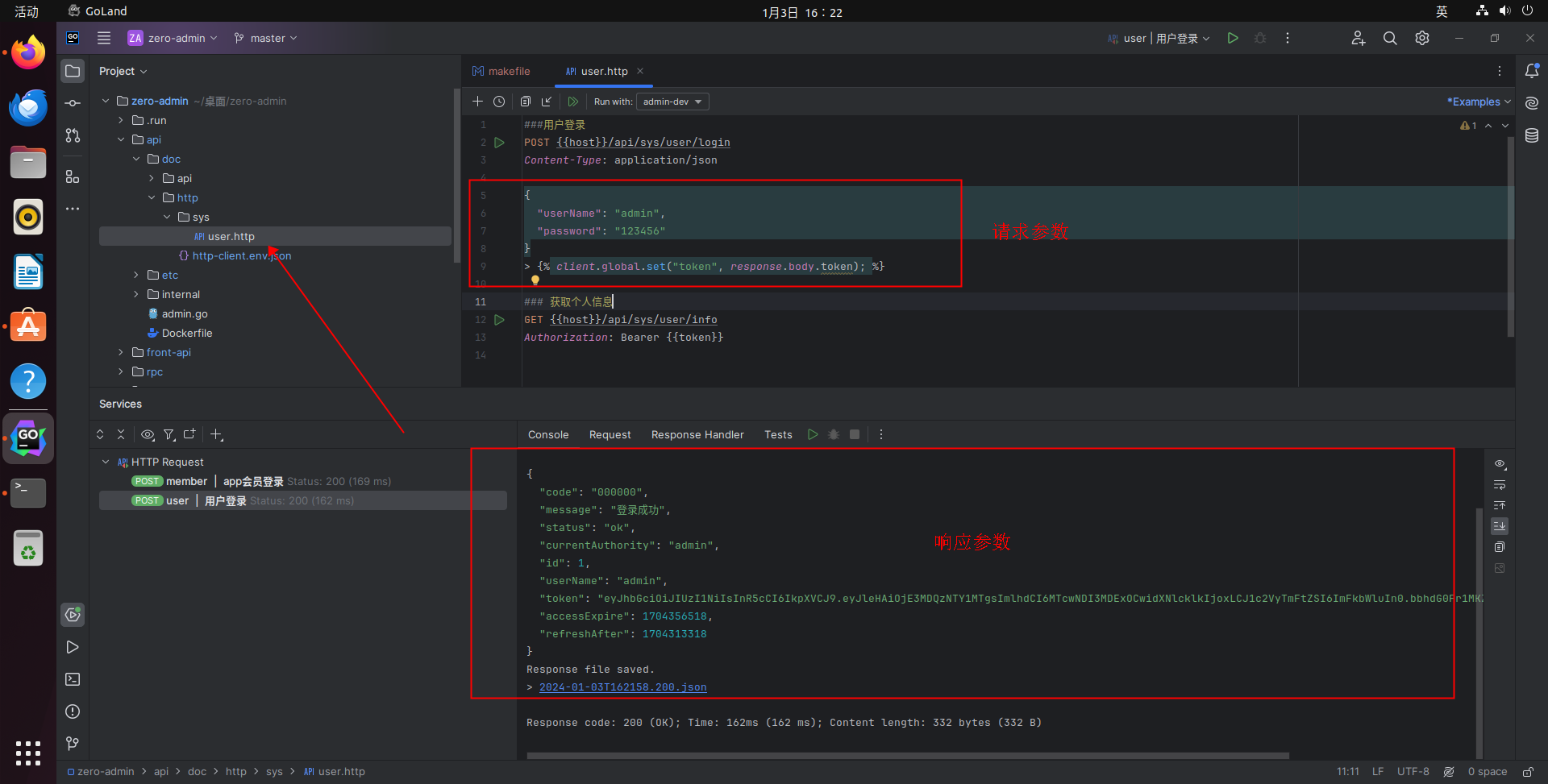Screen dimensions: 1548x784
Task: Switch to the Console tab
Action: click(548, 434)
